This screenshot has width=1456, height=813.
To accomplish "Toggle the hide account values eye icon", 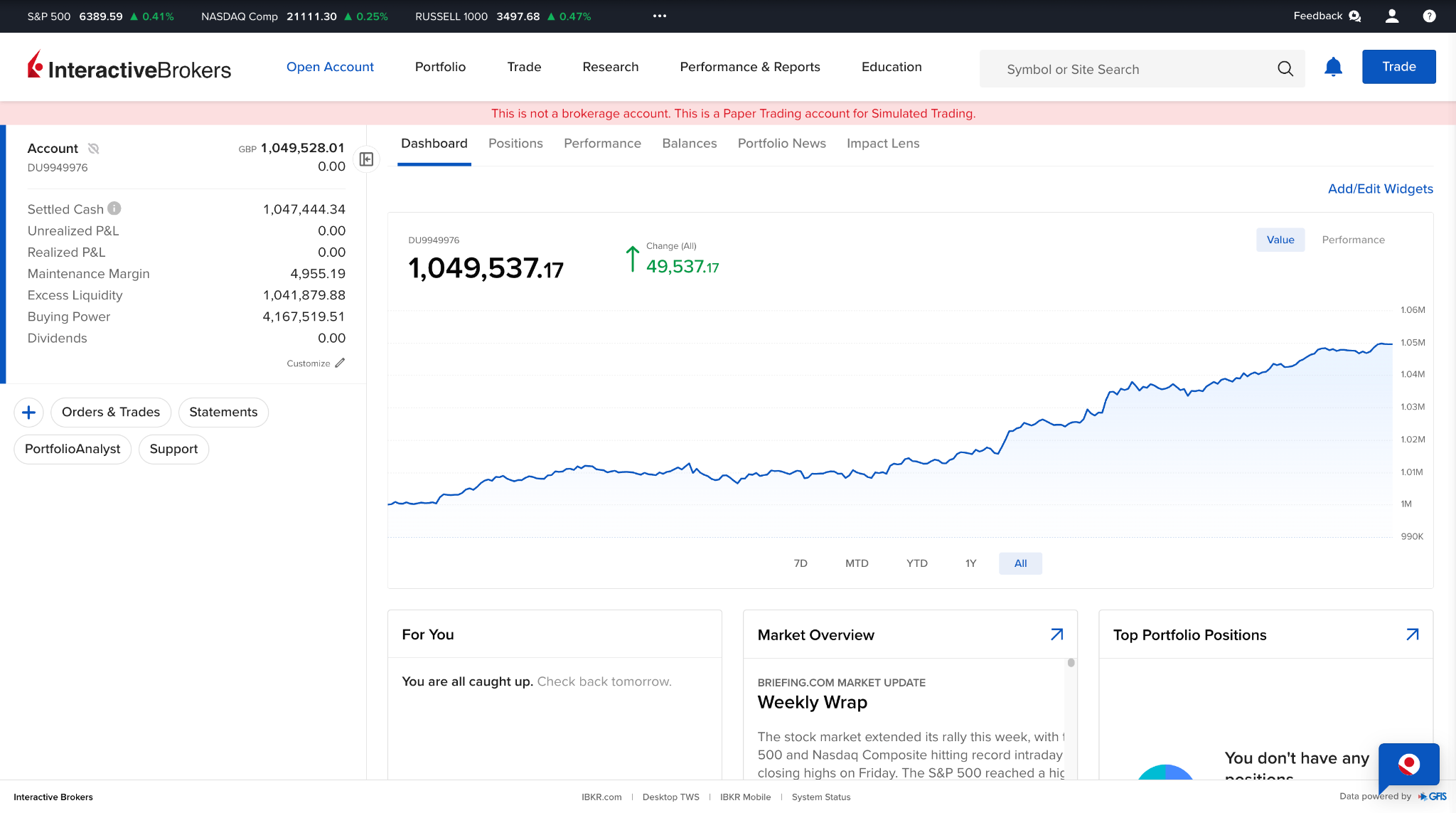I will pyautogui.click(x=93, y=148).
